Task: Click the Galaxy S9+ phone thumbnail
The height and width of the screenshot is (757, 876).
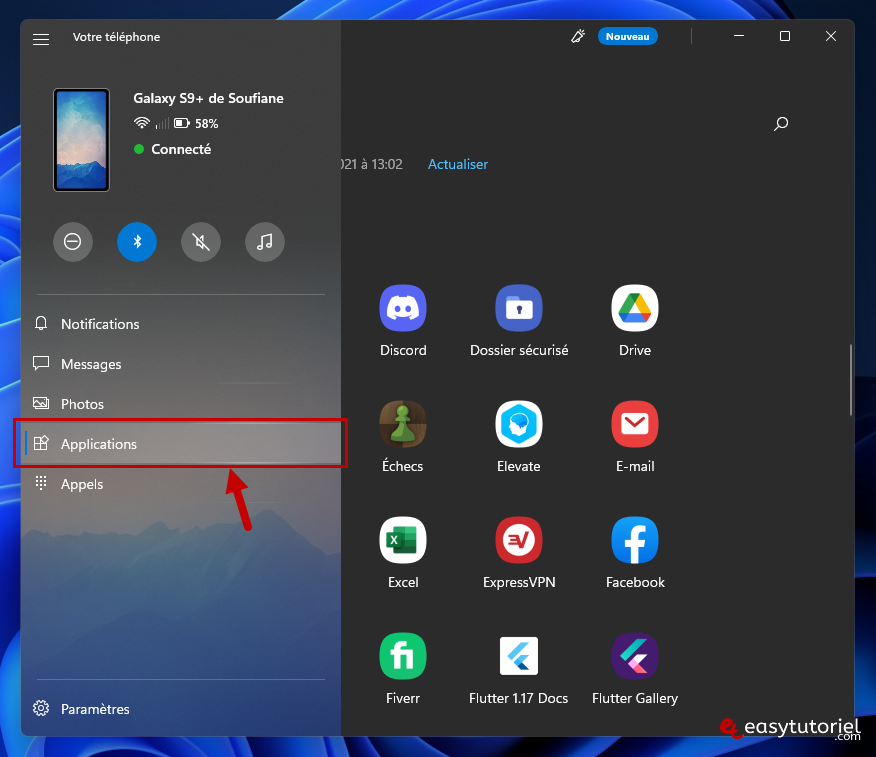Action: pos(82,140)
